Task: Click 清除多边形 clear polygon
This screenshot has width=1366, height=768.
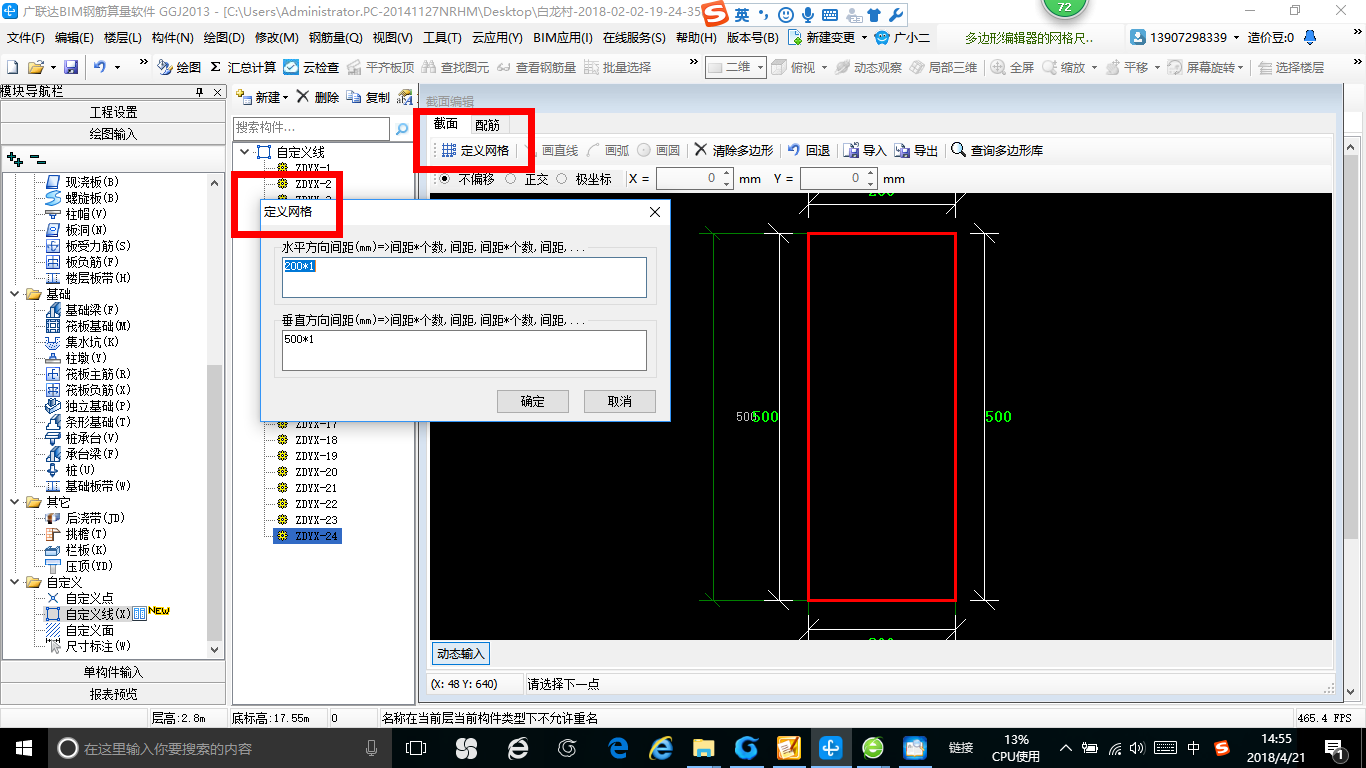Action: click(x=734, y=150)
